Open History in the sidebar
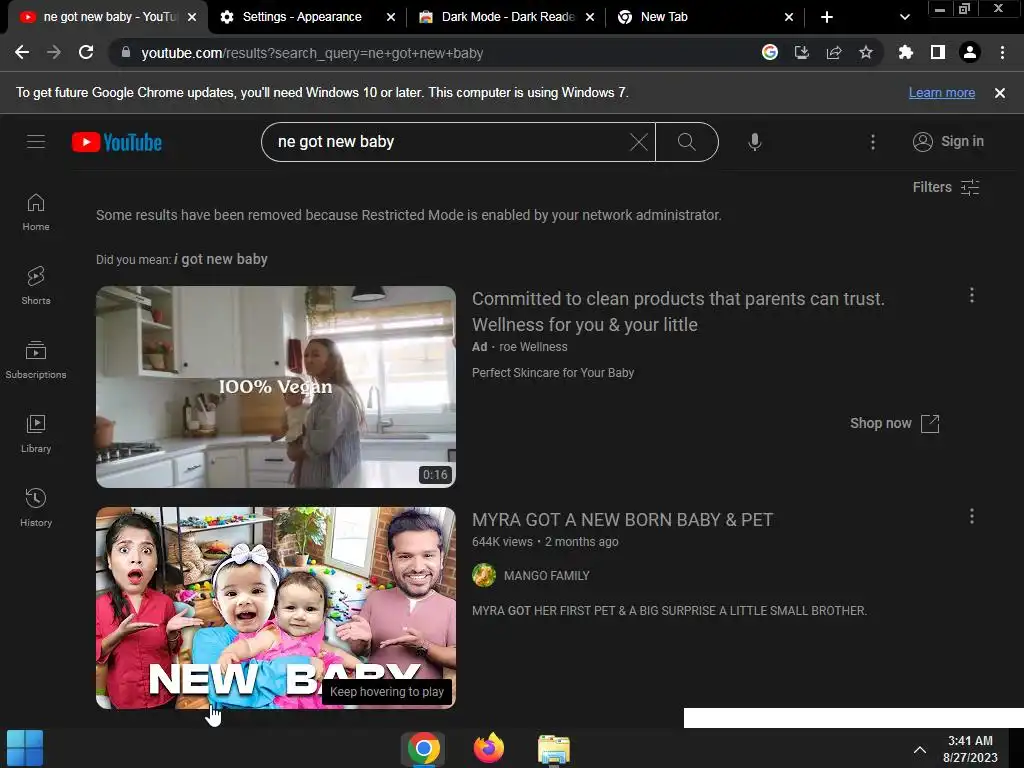1024x768 pixels. [x=36, y=507]
